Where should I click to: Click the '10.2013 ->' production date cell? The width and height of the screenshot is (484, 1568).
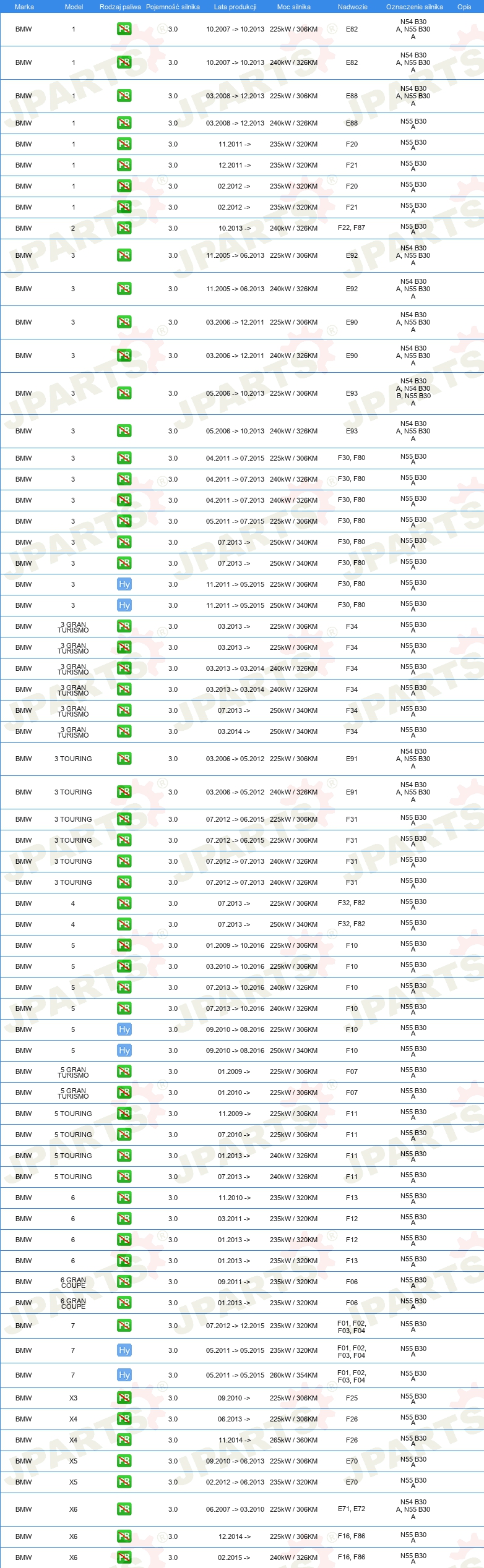pyautogui.click(x=234, y=228)
